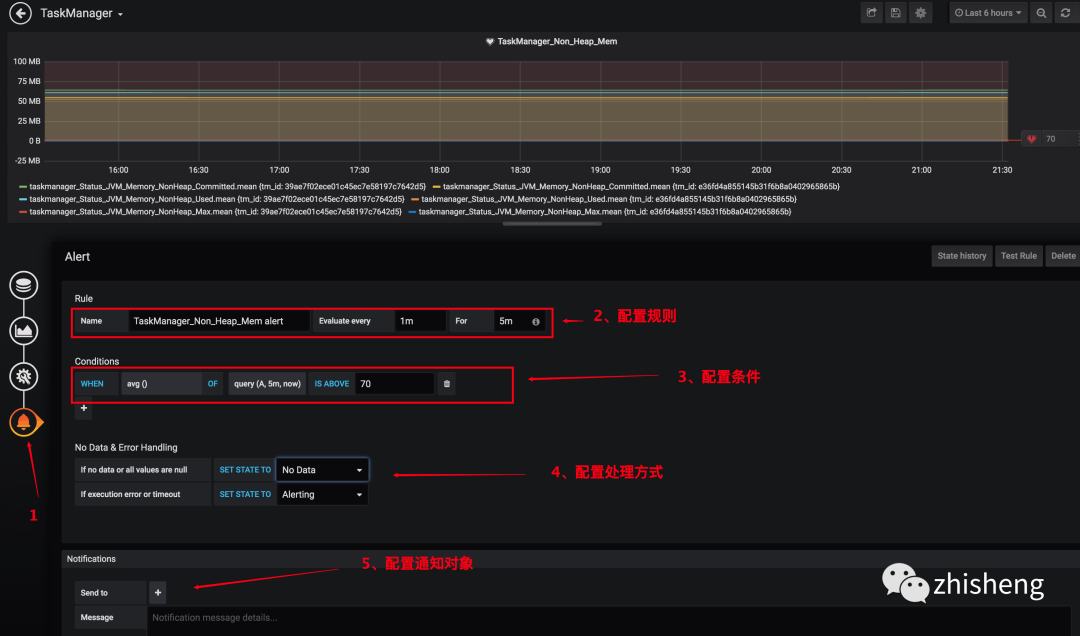The height and width of the screenshot is (636, 1080).
Task: Click the 18:00 time axis label
Action: [x=439, y=170]
